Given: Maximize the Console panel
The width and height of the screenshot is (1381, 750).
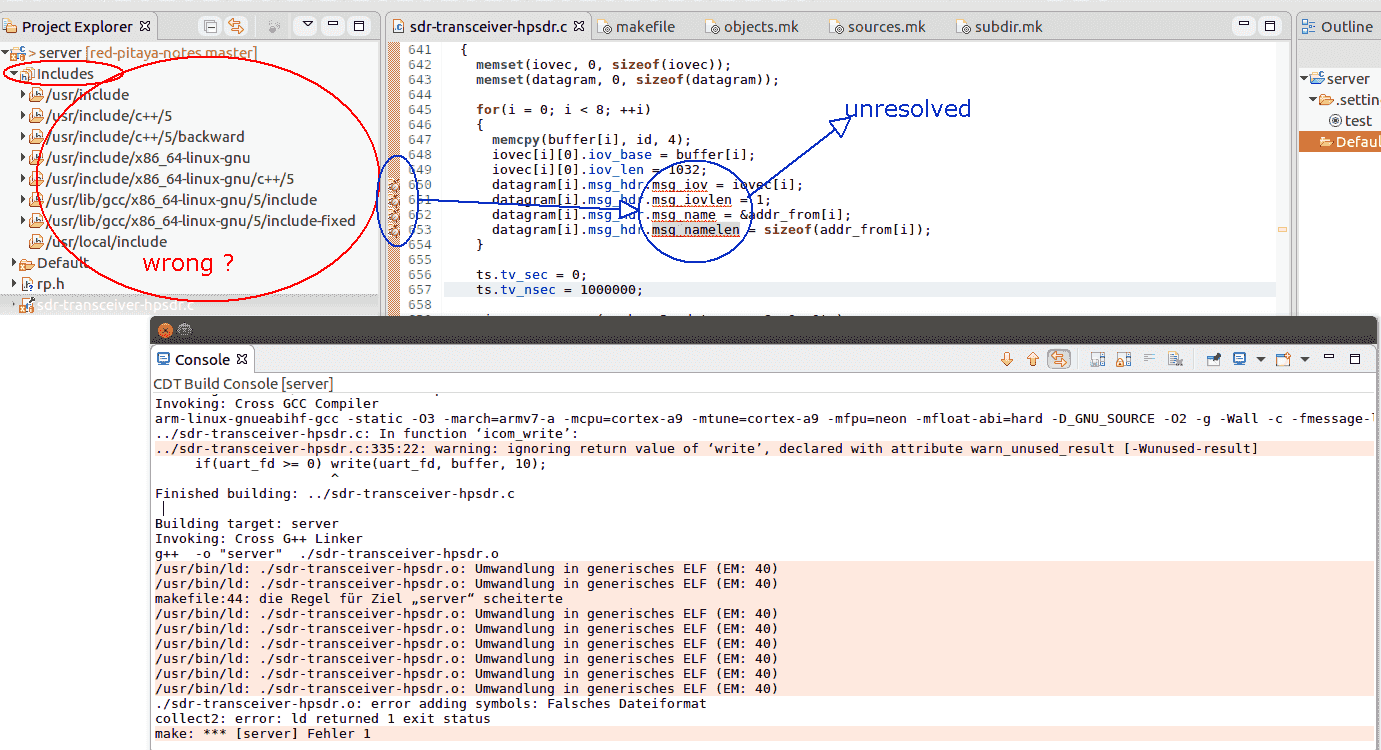Looking at the screenshot, I should tap(1355, 358).
